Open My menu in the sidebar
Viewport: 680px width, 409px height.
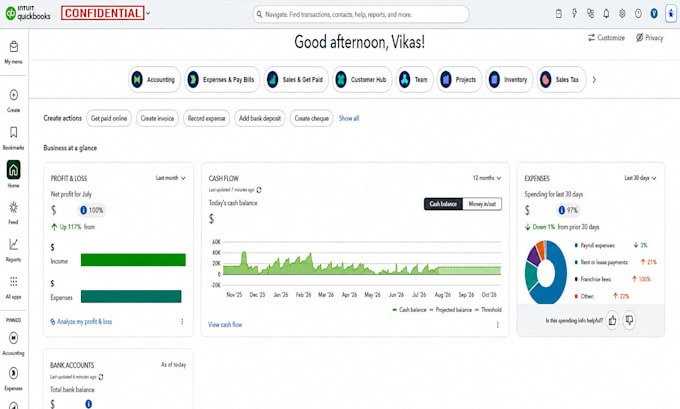click(13, 52)
